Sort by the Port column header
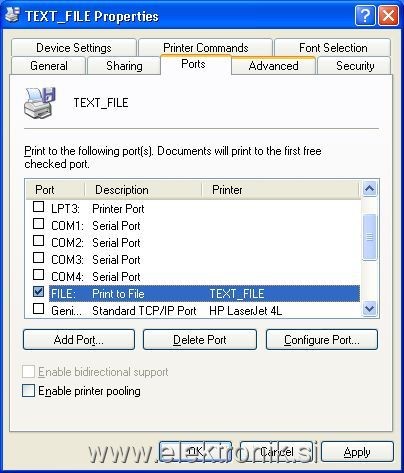This screenshot has height=473, width=404. (55, 190)
